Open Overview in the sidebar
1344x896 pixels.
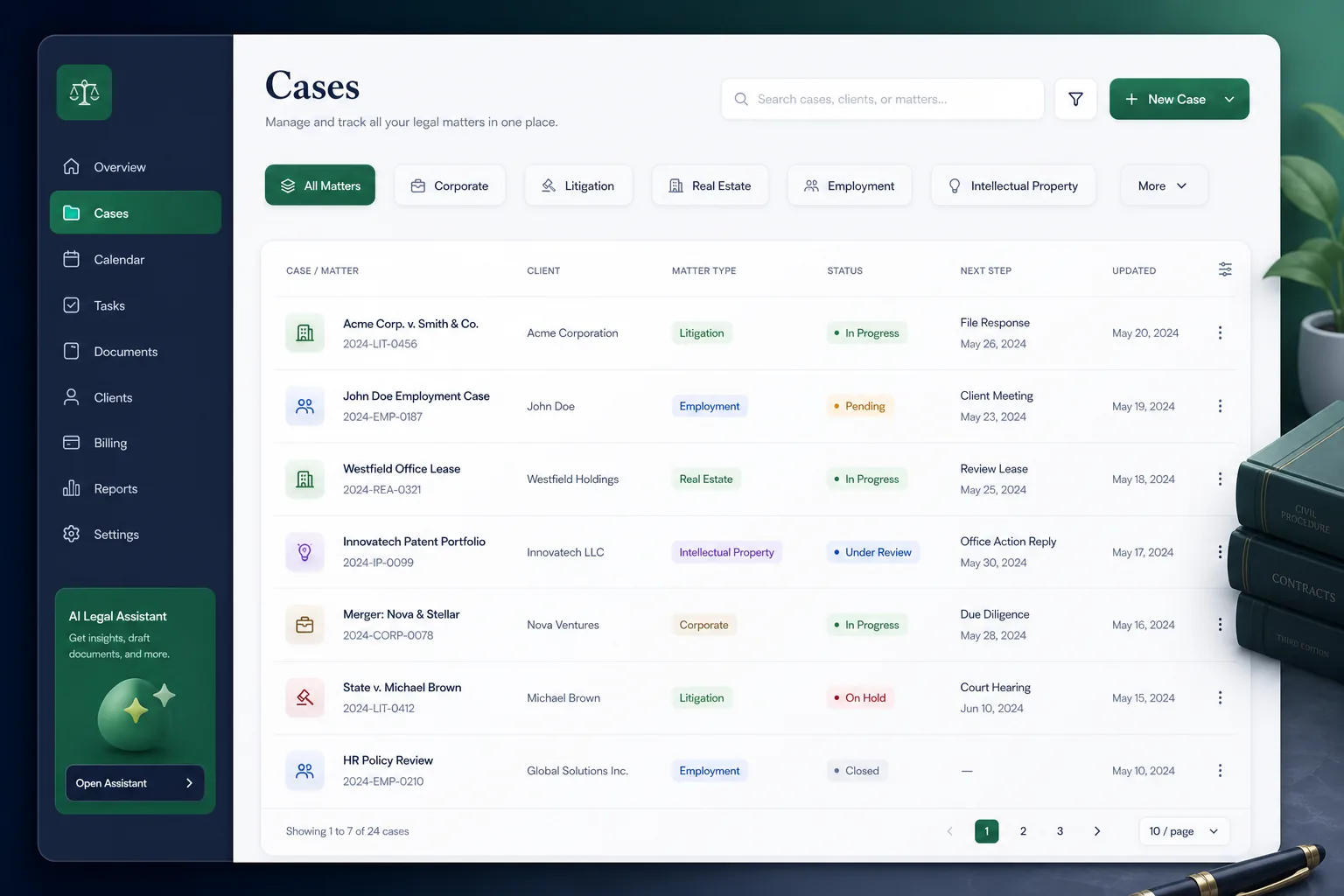point(136,167)
